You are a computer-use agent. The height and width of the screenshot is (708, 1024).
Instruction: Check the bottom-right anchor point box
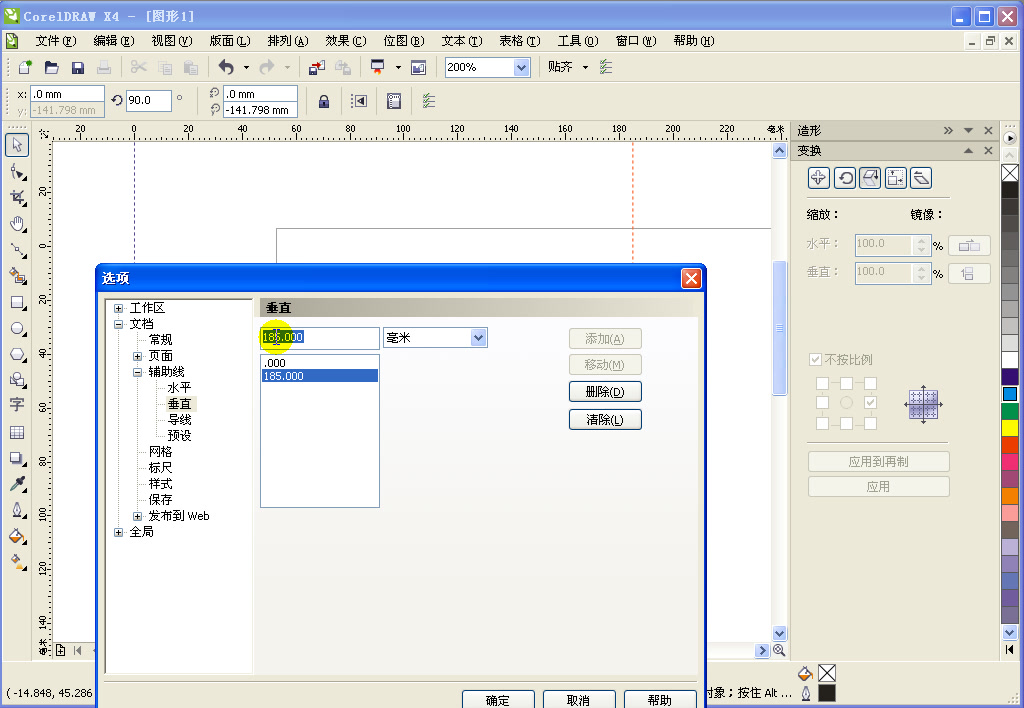pyautogui.click(x=871, y=423)
